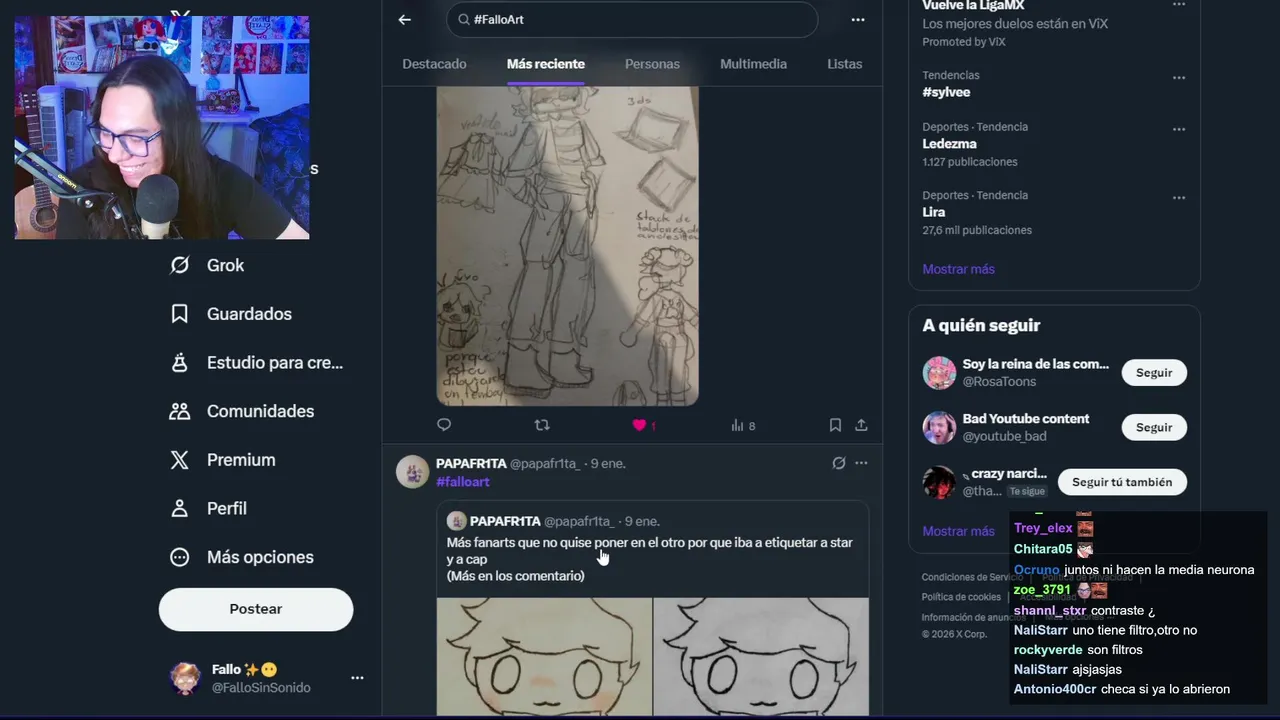
Task: Switch to the Multimedia tab
Action: click(x=753, y=64)
